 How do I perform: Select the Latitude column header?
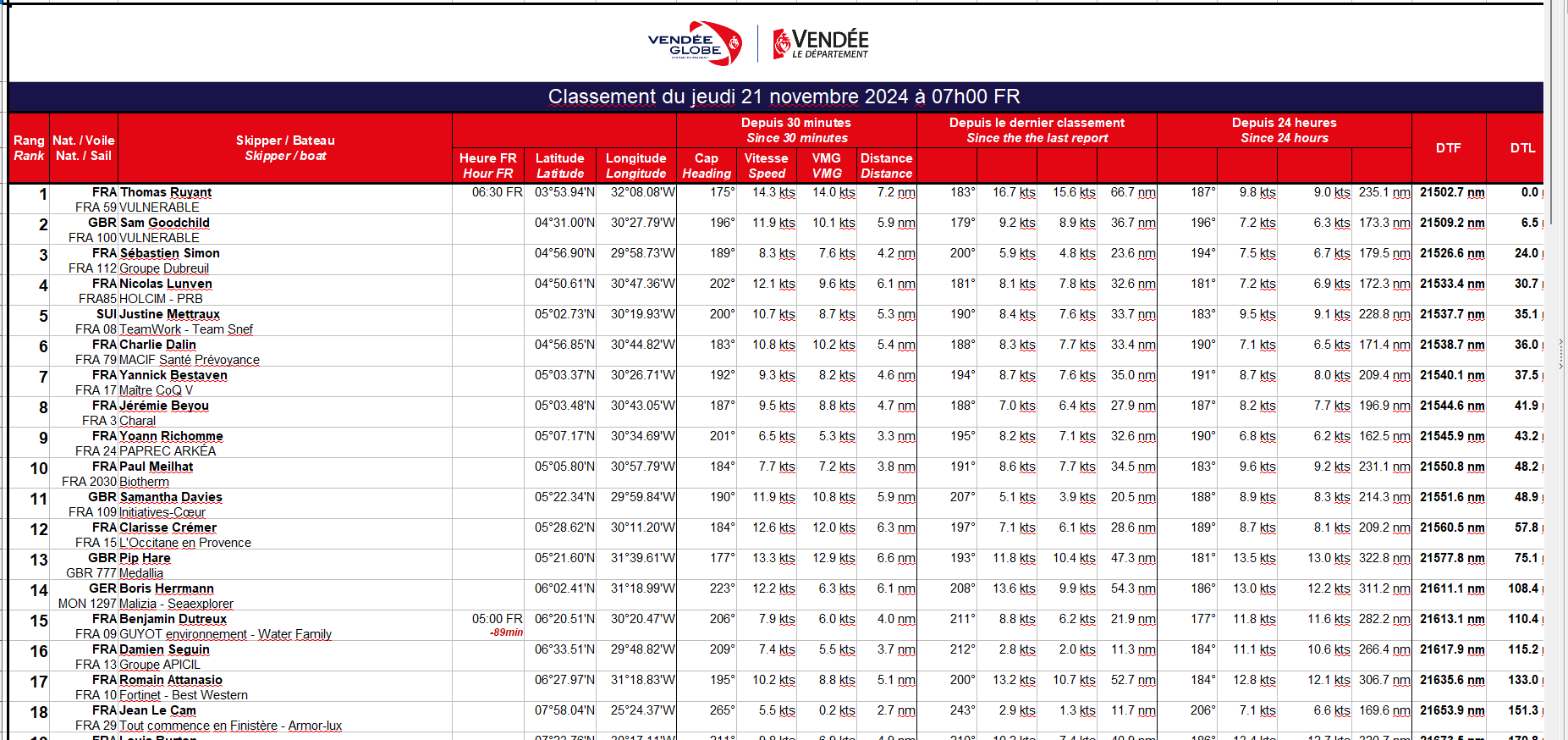point(559,165)
